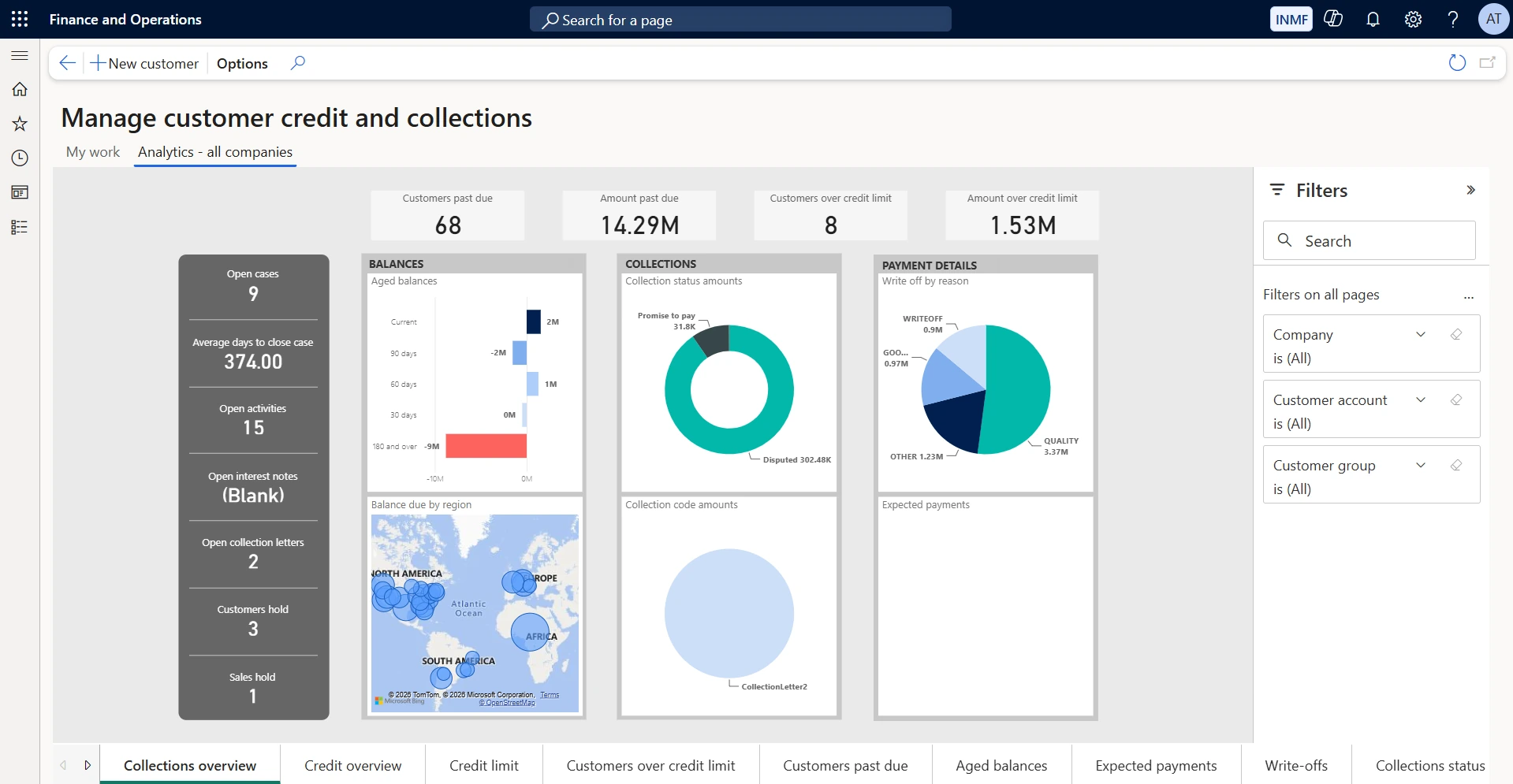
Task: Click the Open cases tile
Action: 253,286
